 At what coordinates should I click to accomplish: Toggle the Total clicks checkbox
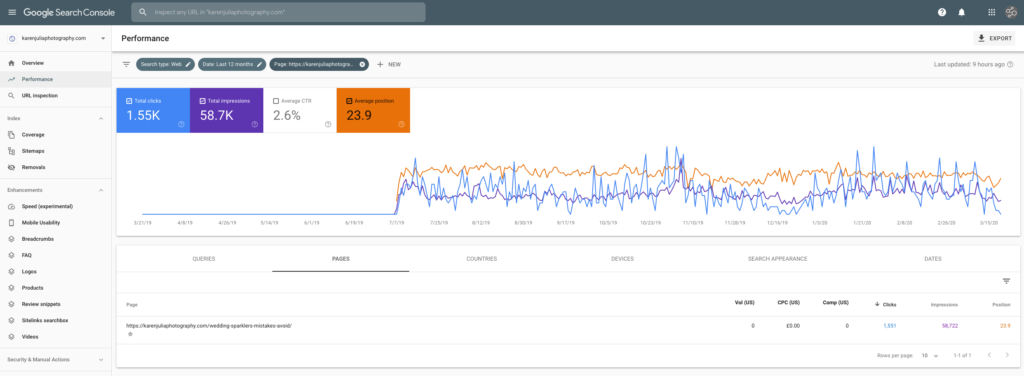point(129,101)
